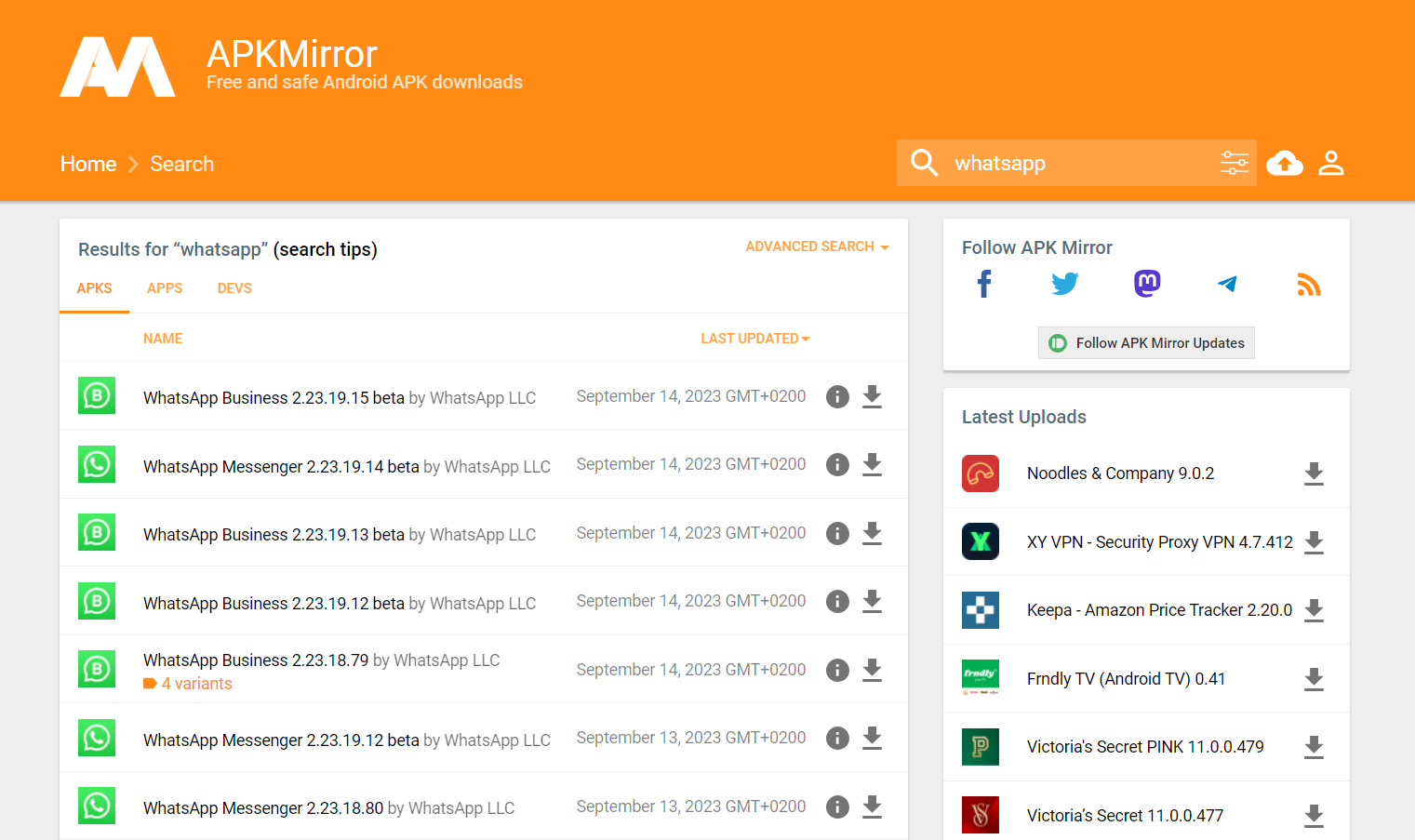Open APK Mirror RSS feed

[x=1309, y=285]
